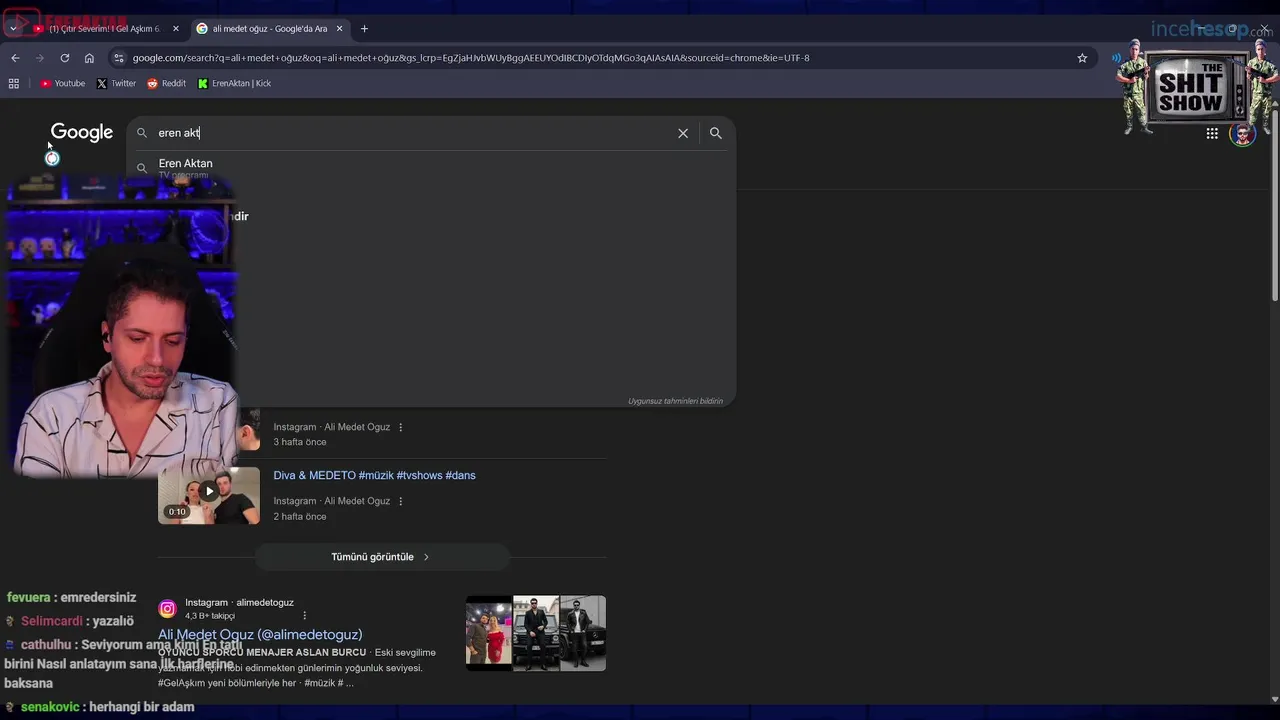The width and height of the screenshot is (1280, 720).
Task: Close the ali medet oğuz Google tab
Action: [x=340, y=29]
